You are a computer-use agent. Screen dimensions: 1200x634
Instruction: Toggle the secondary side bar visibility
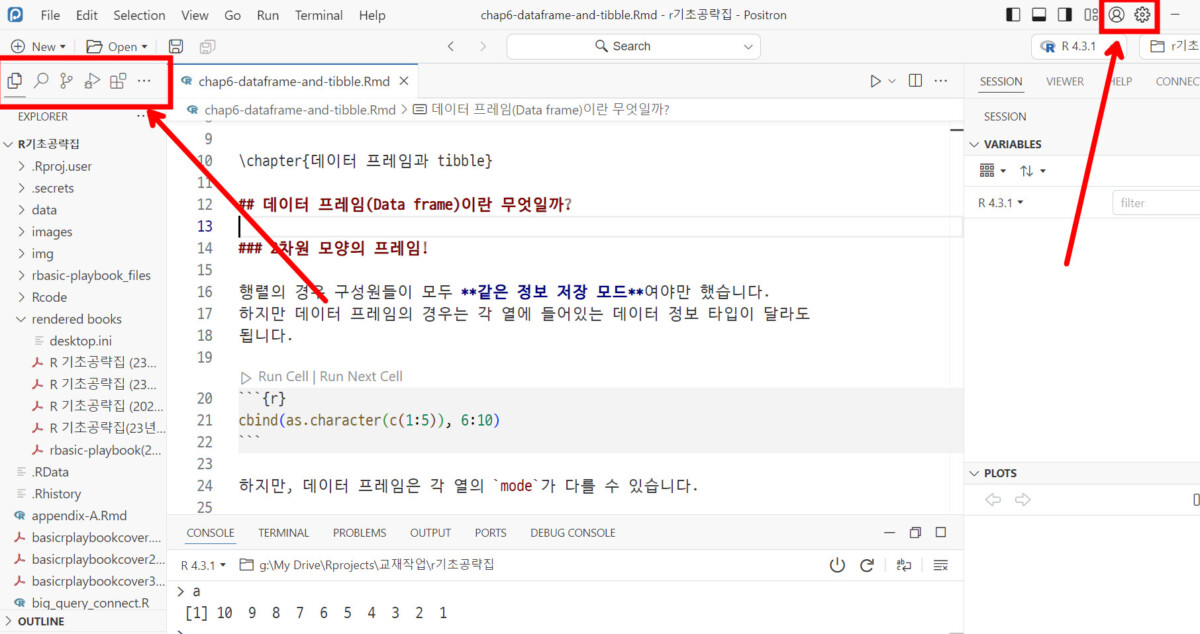[x=1065, y=15]
